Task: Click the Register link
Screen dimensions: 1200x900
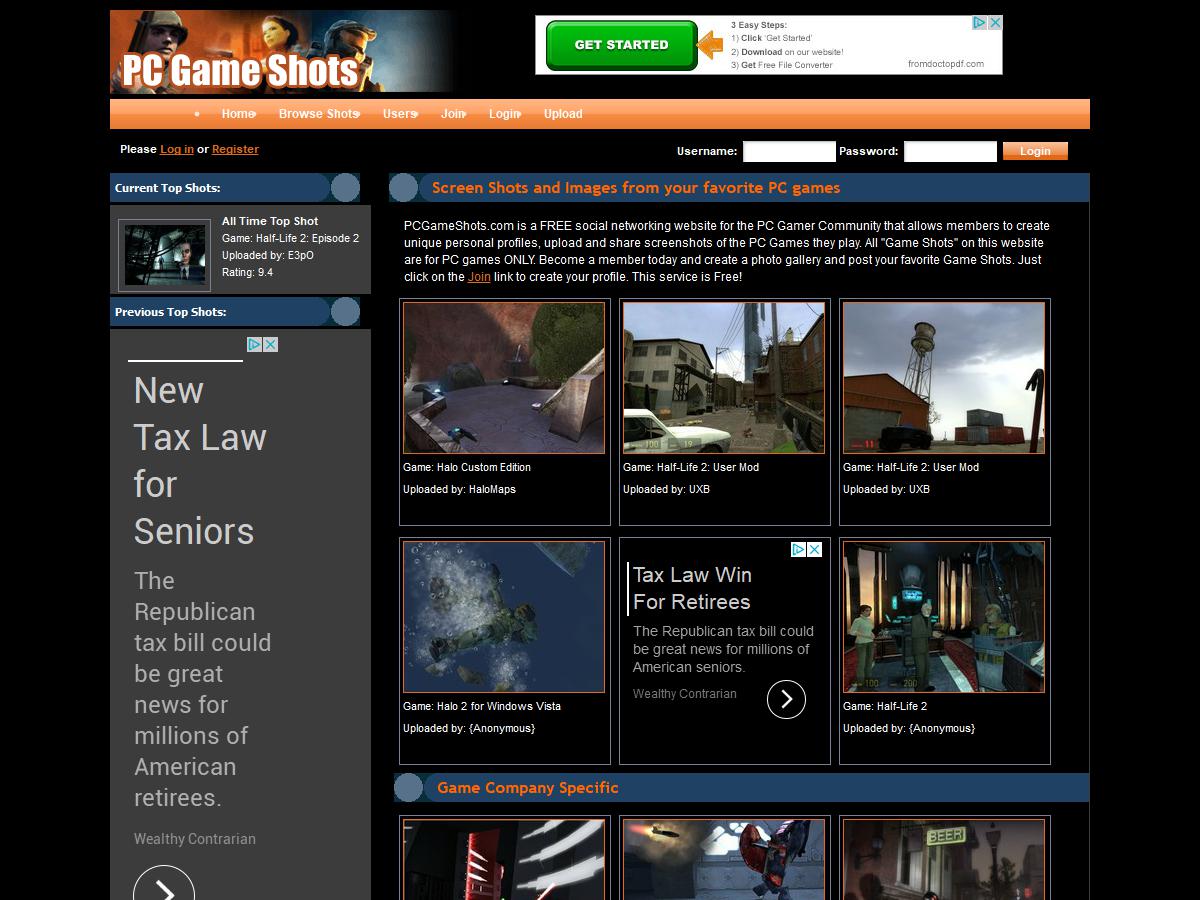Action: click(x=235, y=149)
